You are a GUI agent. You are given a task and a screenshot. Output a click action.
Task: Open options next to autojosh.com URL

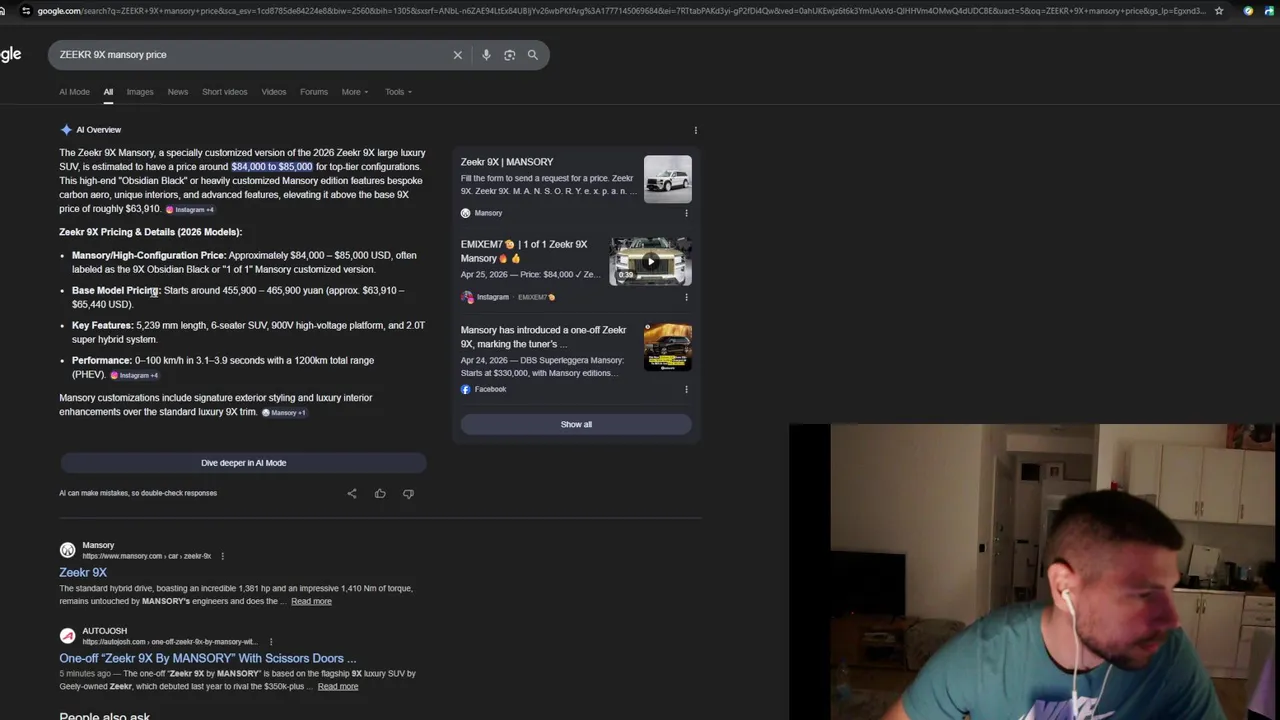coord(270,642)
